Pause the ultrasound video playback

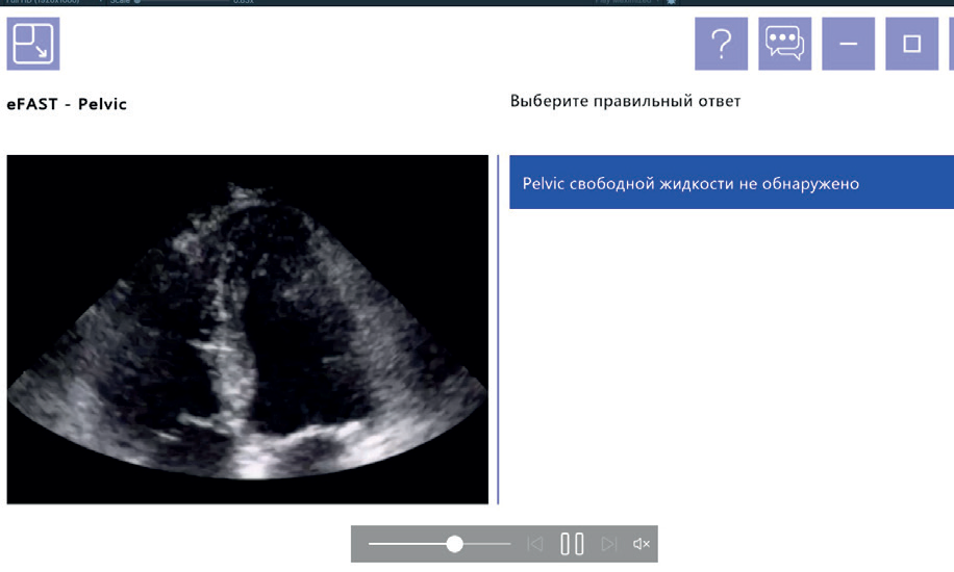[572, 543]
